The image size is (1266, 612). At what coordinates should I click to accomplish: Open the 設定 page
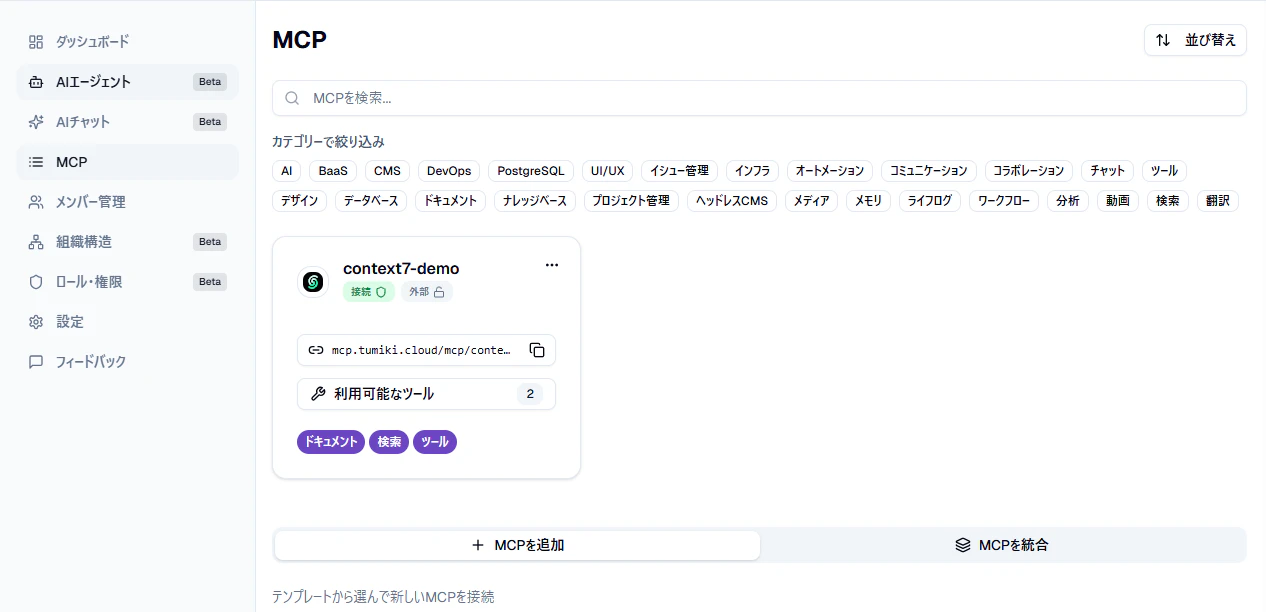(127, 322)
